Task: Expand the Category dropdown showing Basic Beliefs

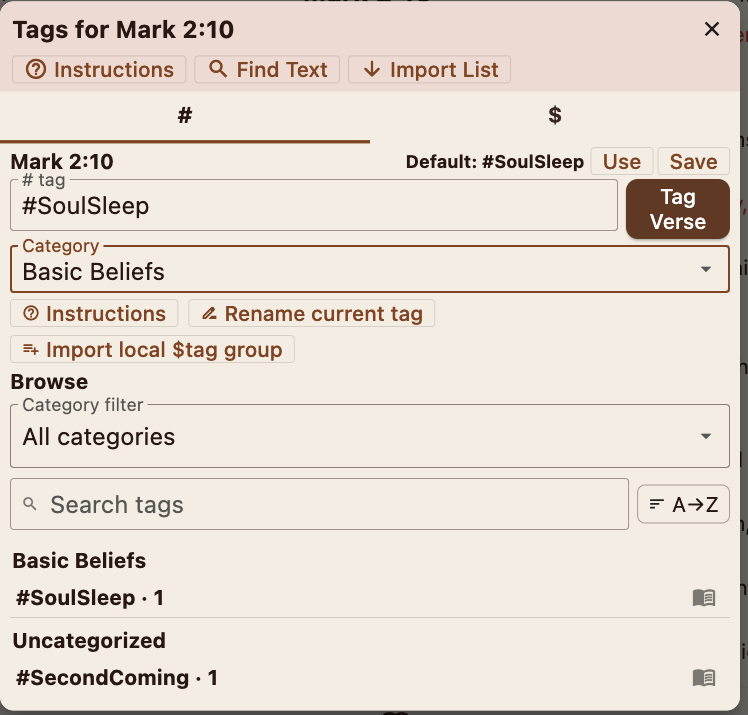Action: (x=369, y=271)
